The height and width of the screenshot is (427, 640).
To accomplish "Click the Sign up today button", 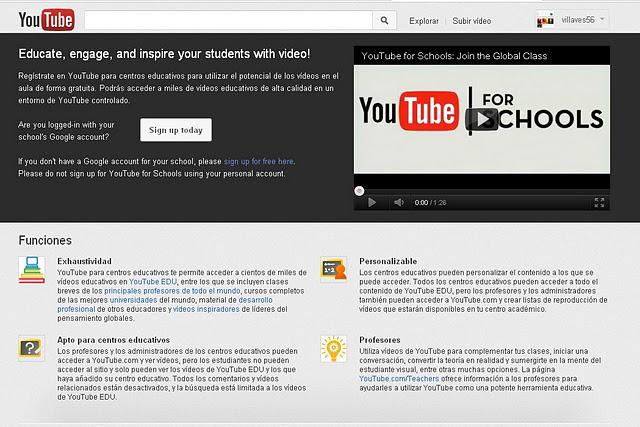I will (176, 130).
